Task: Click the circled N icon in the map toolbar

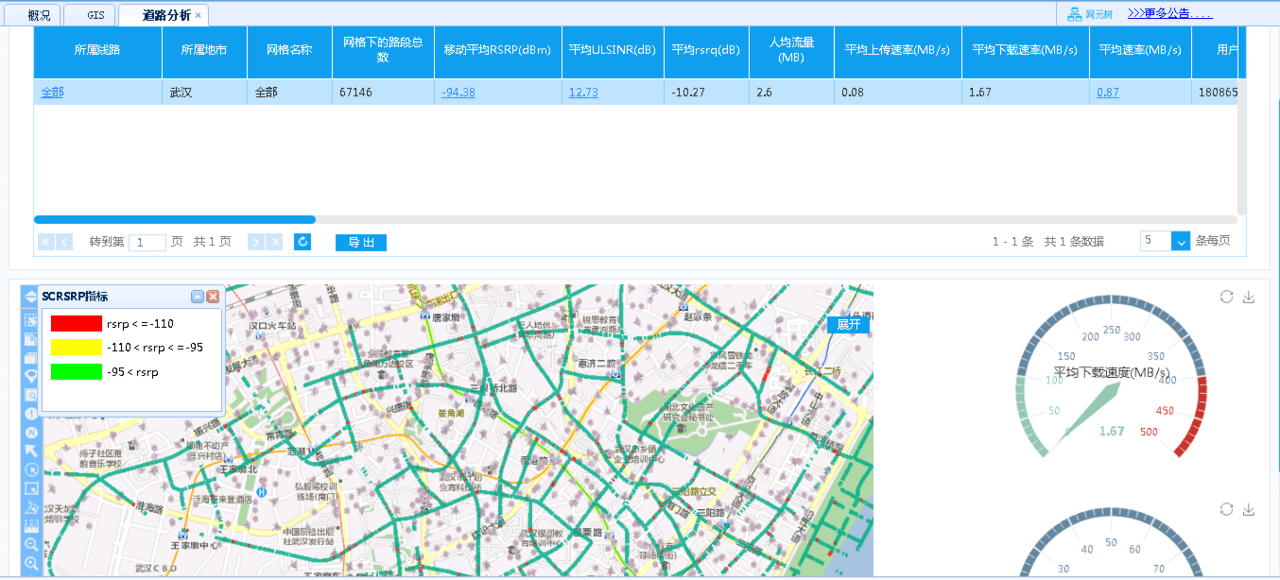Action: 31,432
